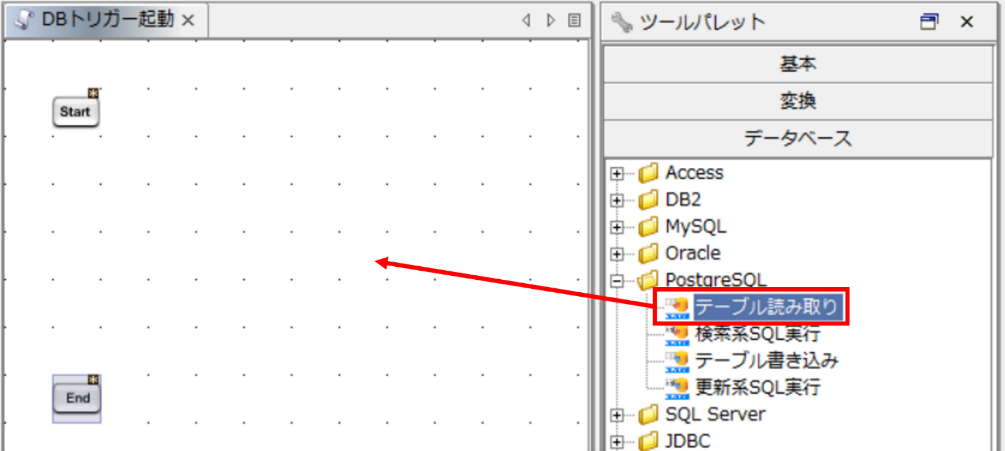1005x451 pixels.
Task: Select the 検索系SQL実行 tree item
Action: click(758, 334)
